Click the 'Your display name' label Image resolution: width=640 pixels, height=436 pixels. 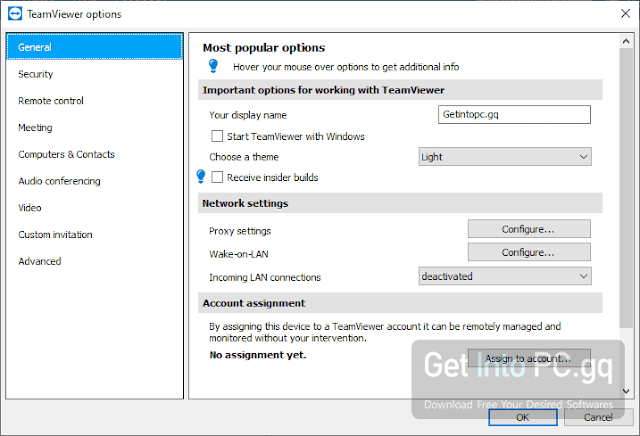click(248, 115)
